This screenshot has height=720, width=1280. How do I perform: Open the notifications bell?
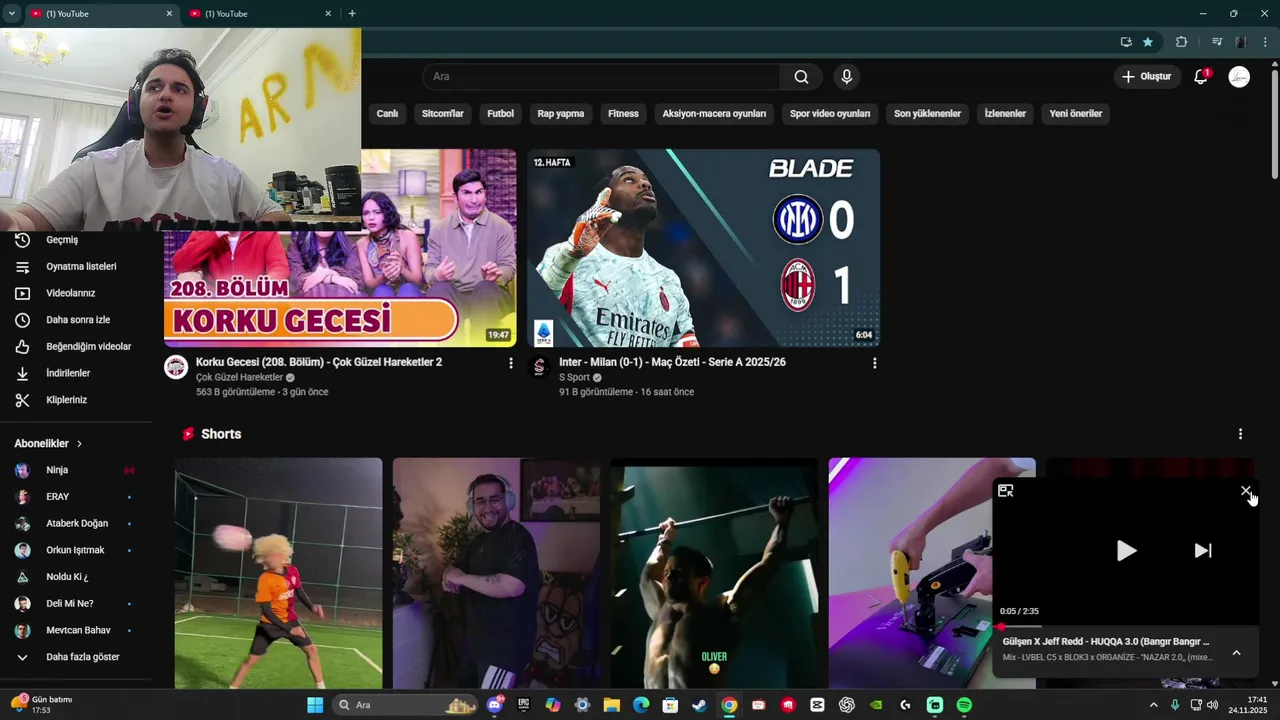(x=1201, y=77)
